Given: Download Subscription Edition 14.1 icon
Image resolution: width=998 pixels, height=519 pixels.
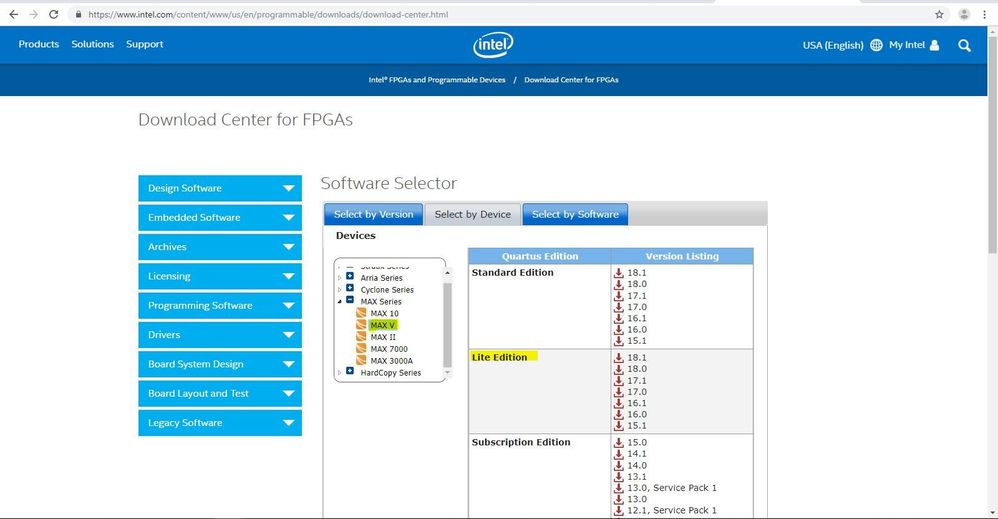Looking at the screenshot, I should pyautogui.click(x=619, y=454).
